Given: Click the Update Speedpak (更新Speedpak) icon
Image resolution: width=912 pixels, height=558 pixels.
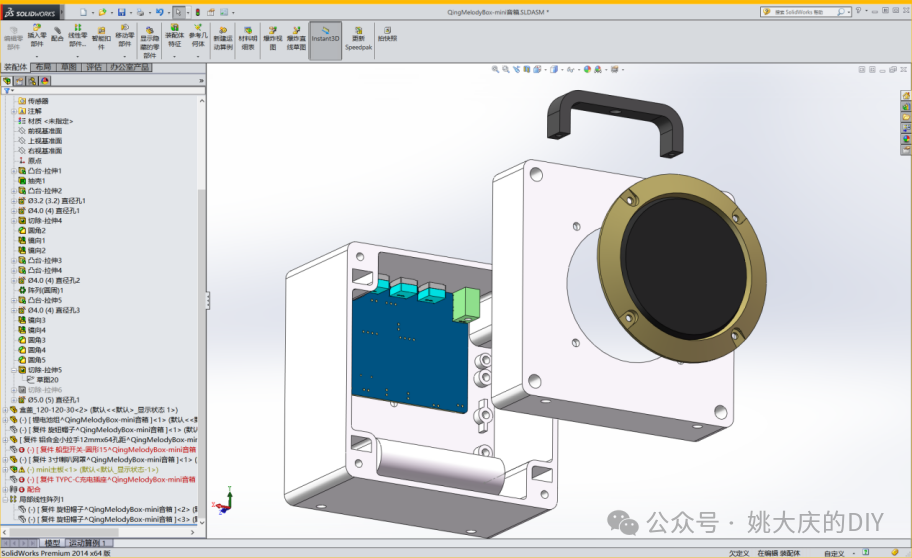Looking at the screenshot, I should pos(357,37).
